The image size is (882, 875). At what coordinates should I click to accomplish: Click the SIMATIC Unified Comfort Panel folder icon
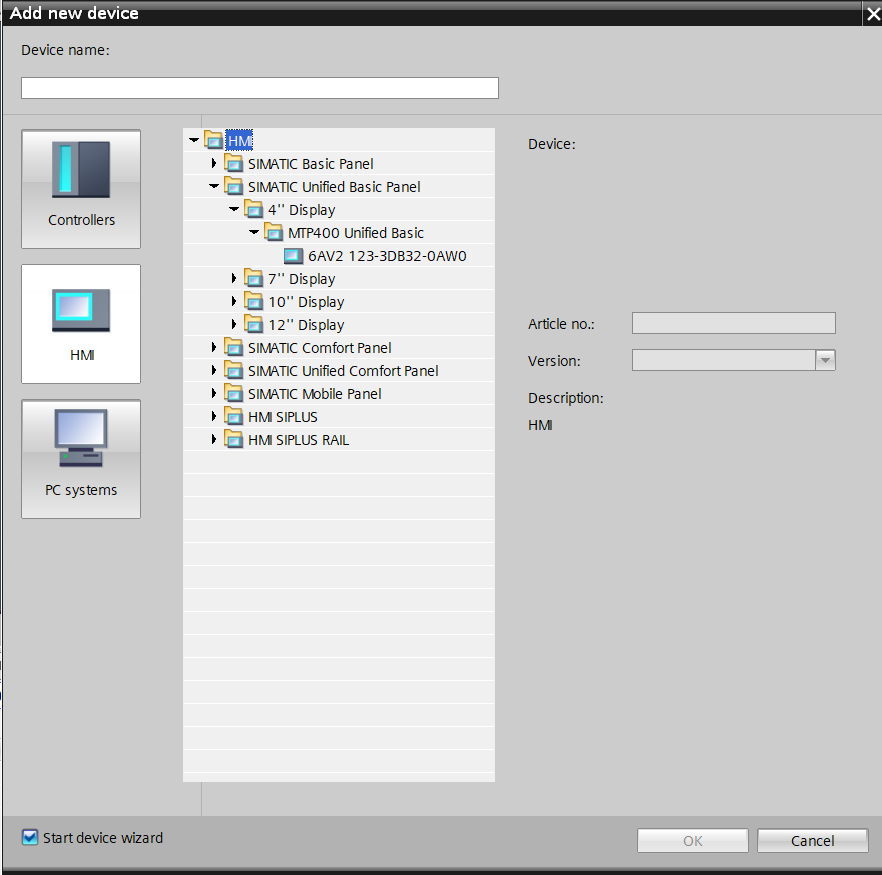(233, 371)
